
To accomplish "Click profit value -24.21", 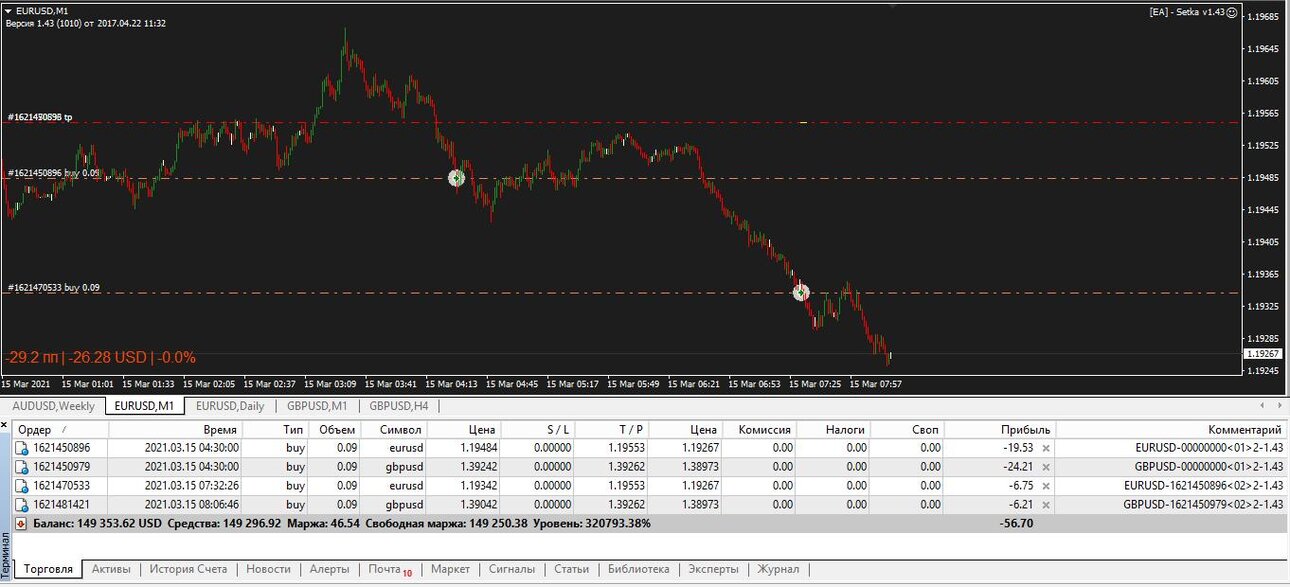I will point(1018,467).
